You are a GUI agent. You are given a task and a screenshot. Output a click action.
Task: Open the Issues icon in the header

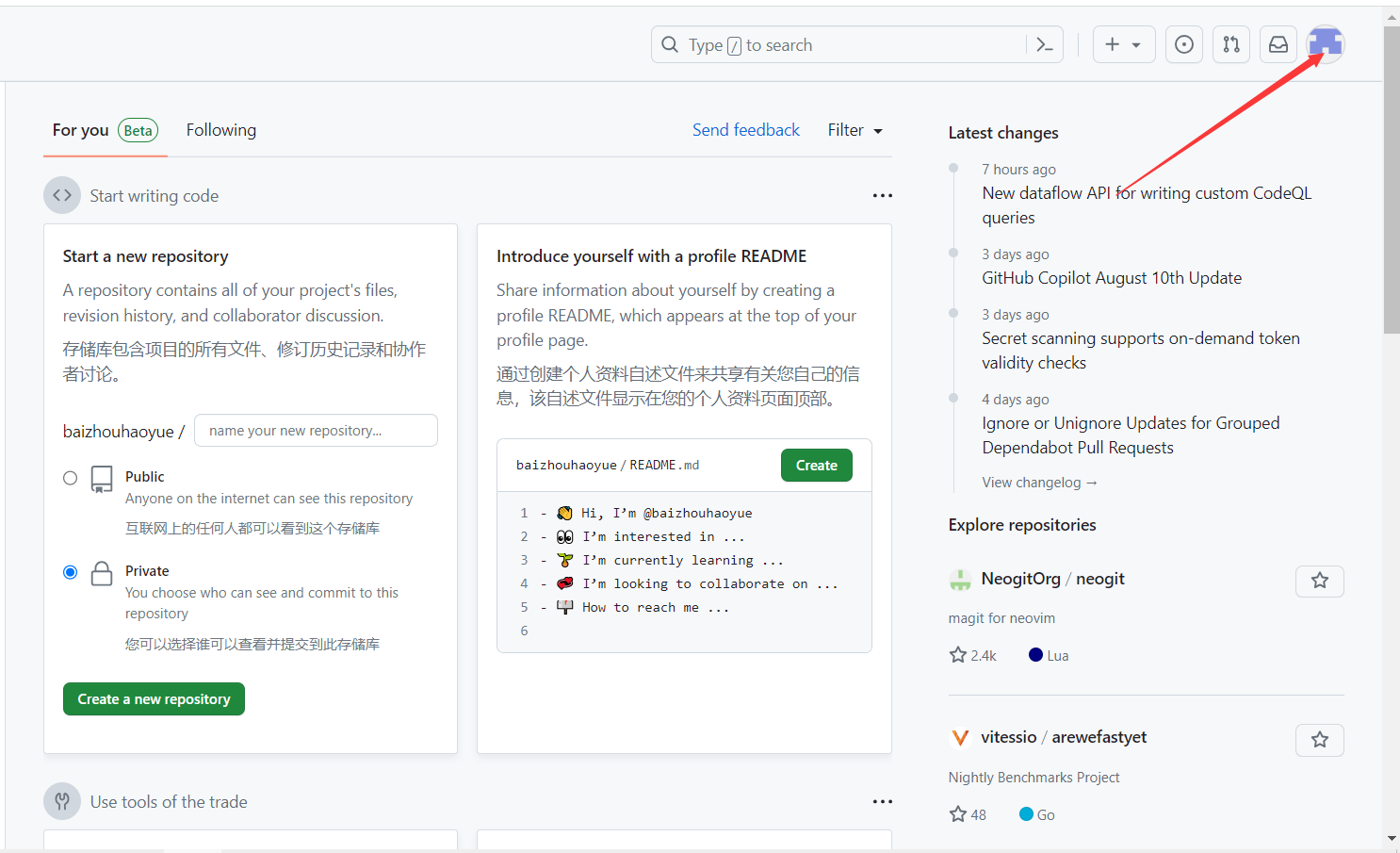[x=1184, y=44]
